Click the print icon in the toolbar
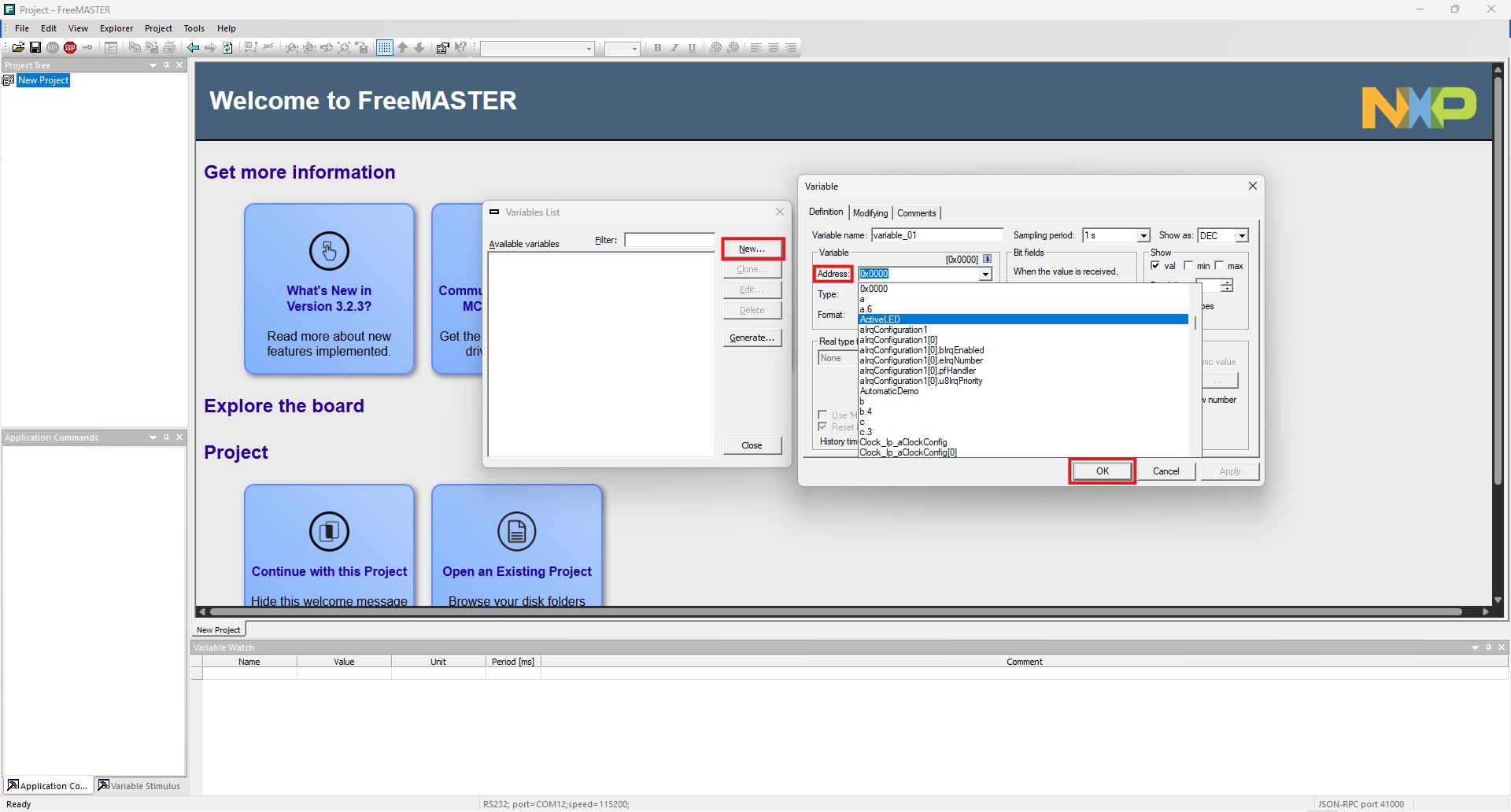Image resolution: width=1511 pixels, height=812 pixels. click(x=169, y=48)
